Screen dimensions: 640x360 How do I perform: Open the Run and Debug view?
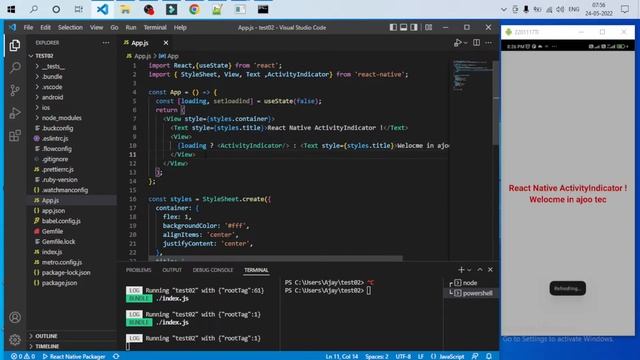15,113
